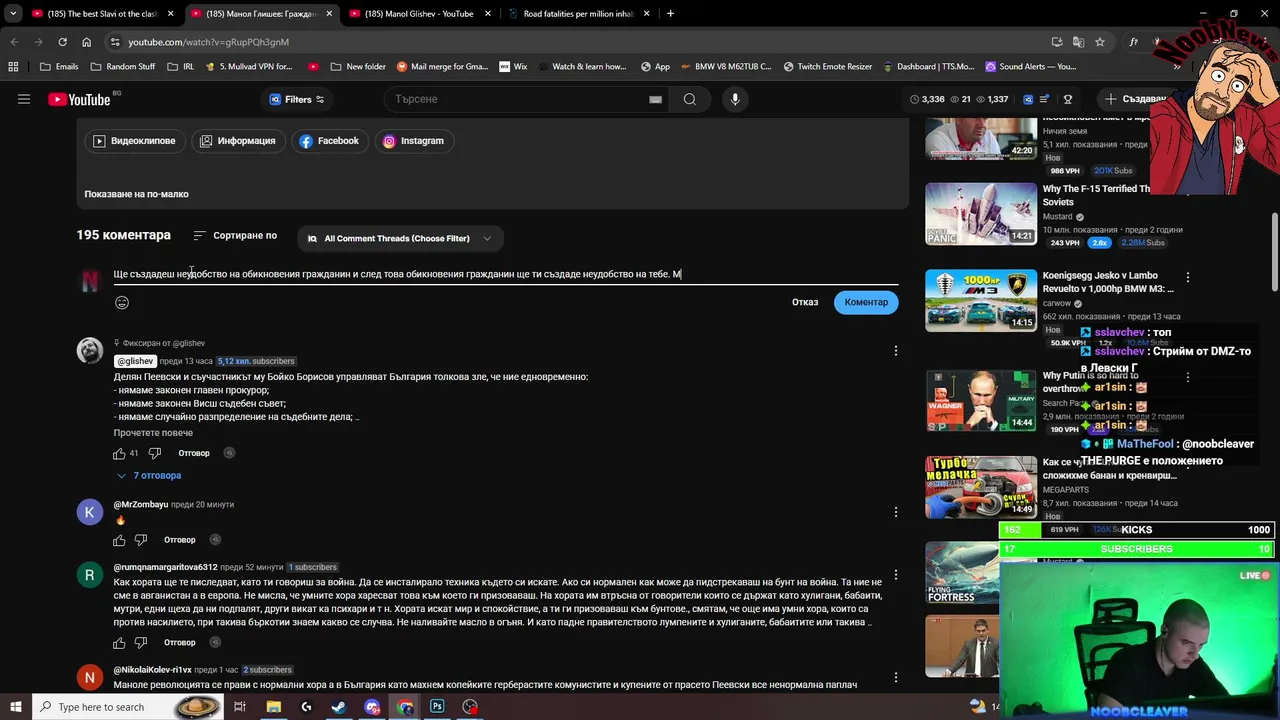Expand the 7 отговора replies
1280x720 pixels.
(150, 476)
